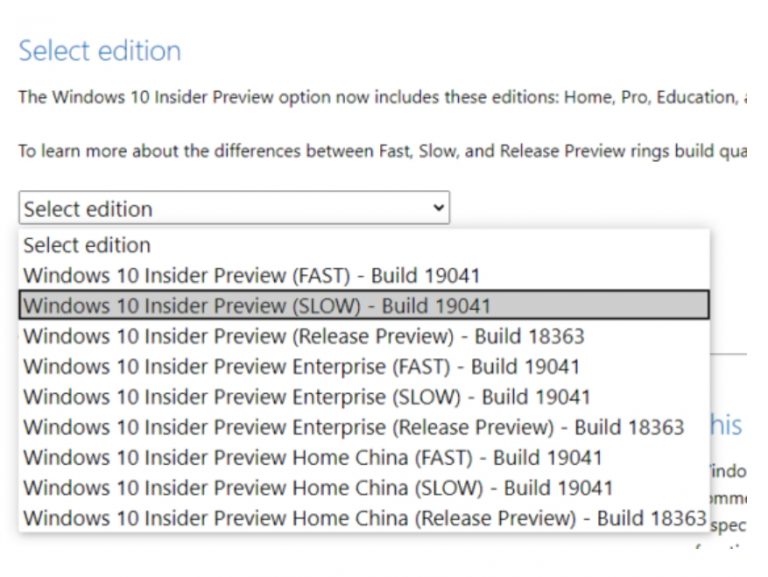Screen dimensions: 768x577
Task: Select Insider Preview Enterprise (SLOW) option
Action: (x=306, y=397)
